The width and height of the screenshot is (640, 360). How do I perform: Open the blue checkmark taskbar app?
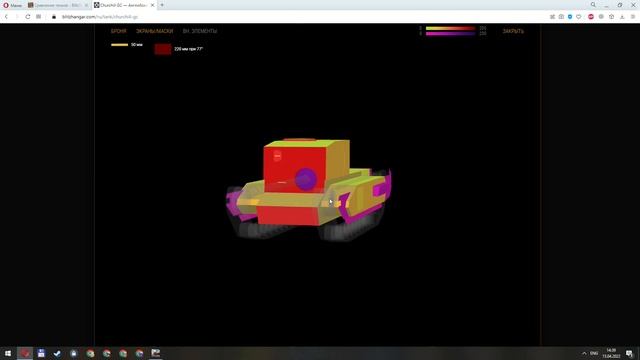(57, 353)
